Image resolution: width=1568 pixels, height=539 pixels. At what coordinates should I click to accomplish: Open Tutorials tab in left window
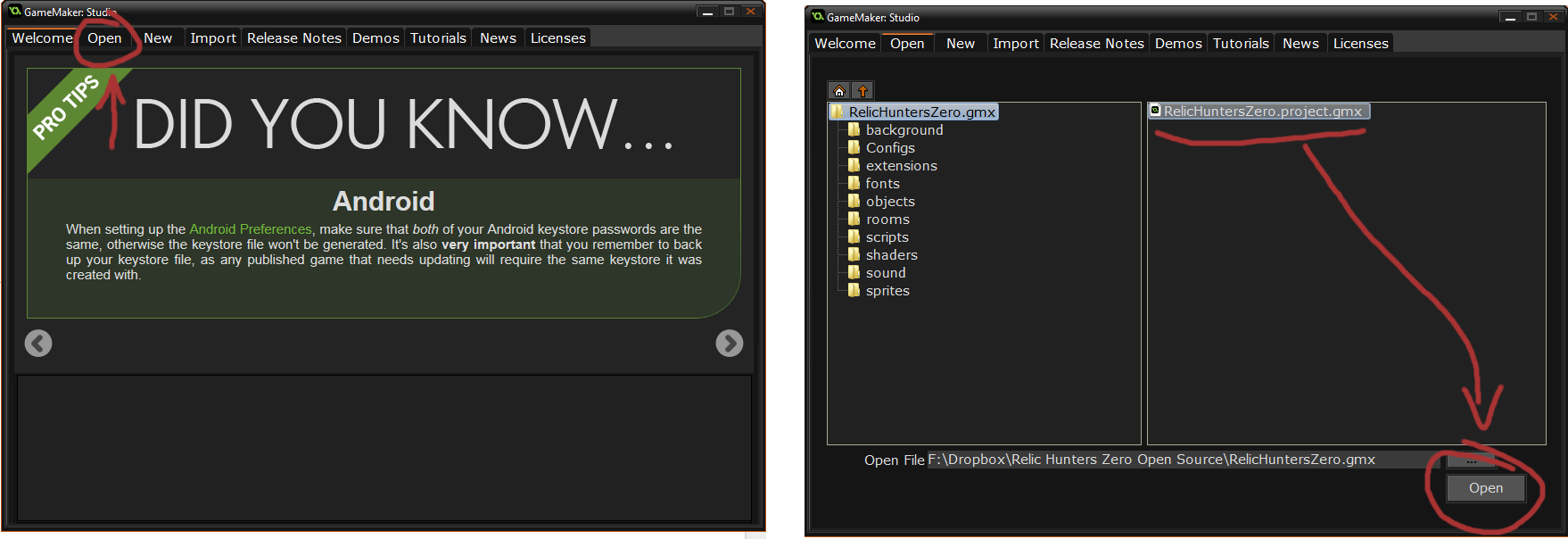[x=438, y=37]
